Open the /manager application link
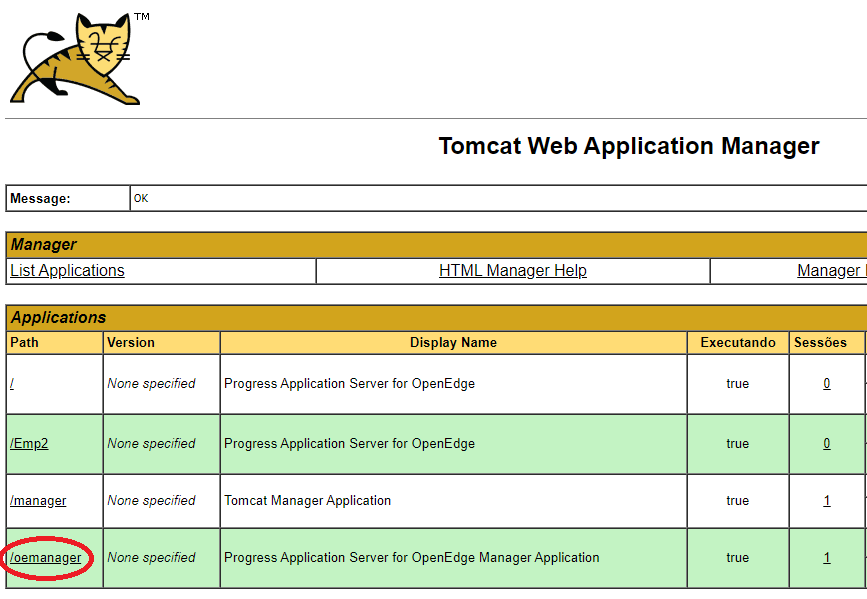This screenshot has height=599, width=867. click(38, 501)
